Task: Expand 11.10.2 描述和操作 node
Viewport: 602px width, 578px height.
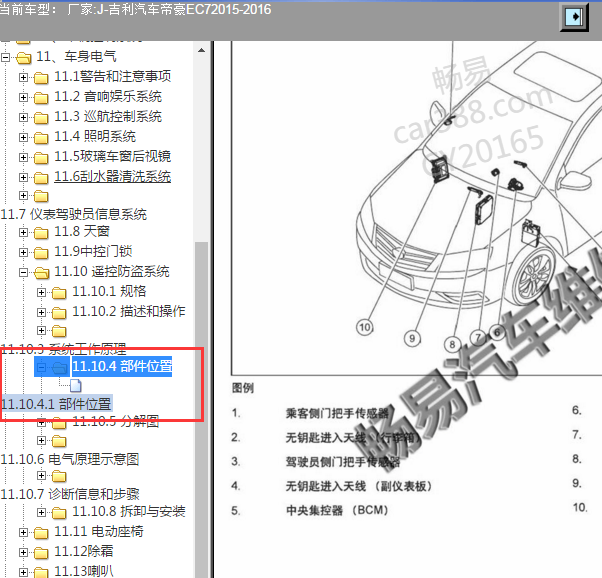Action: click(x=41, y=313)
